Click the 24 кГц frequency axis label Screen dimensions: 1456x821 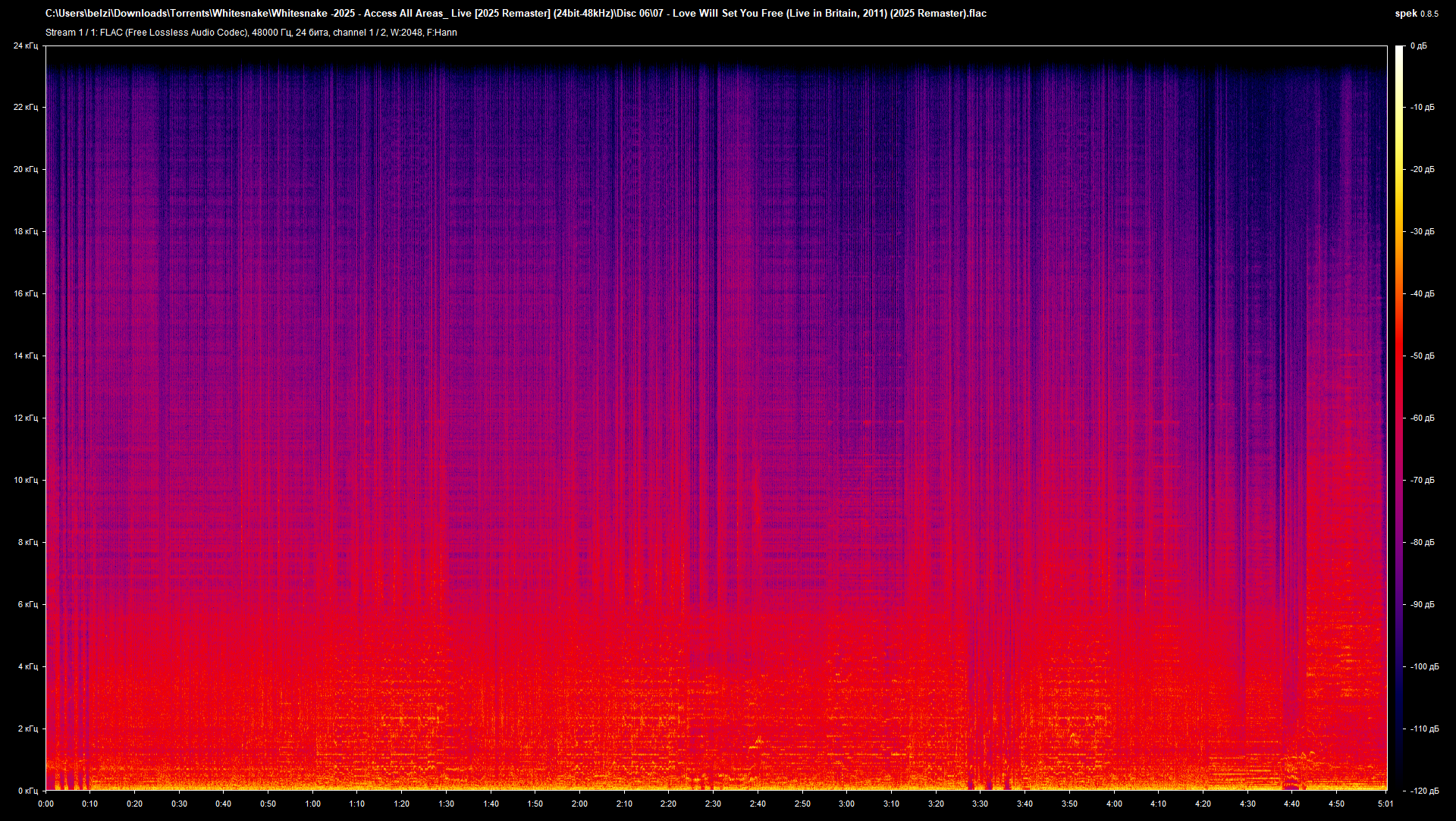pos(27,45)
